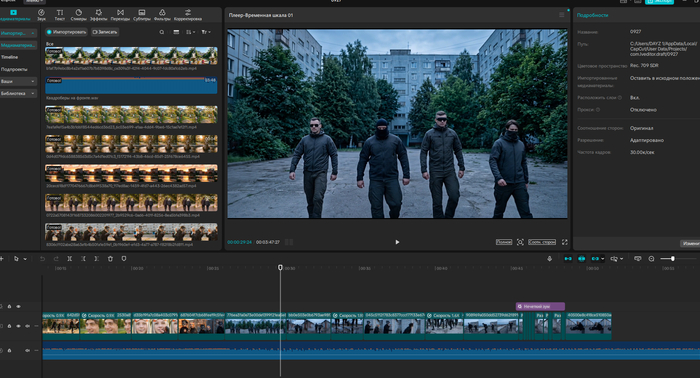Click the Изменить button in details panel
The image size is (700, 378).
(690, 243)
